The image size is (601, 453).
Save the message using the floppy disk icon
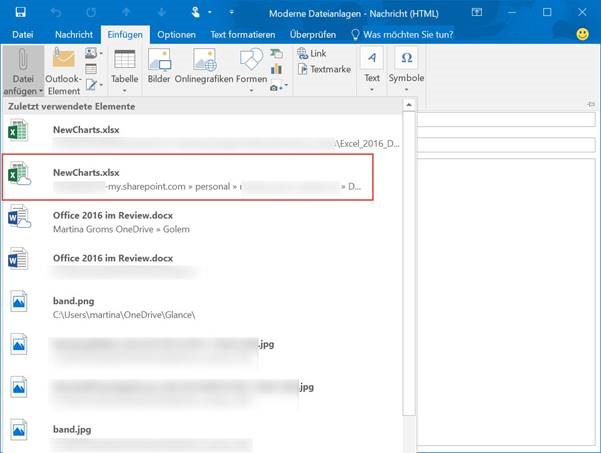click(20, 12)
